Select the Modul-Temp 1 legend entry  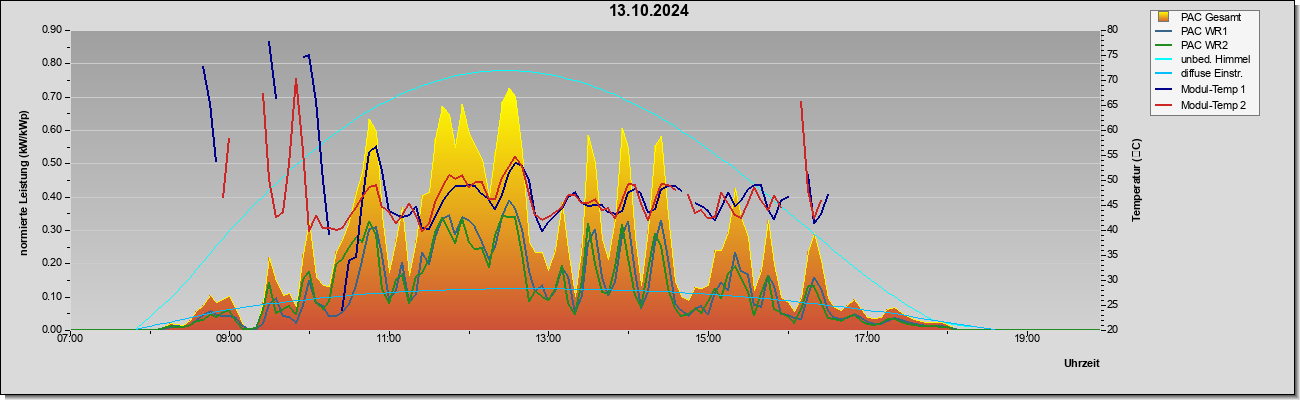(x=1213, y=90)
